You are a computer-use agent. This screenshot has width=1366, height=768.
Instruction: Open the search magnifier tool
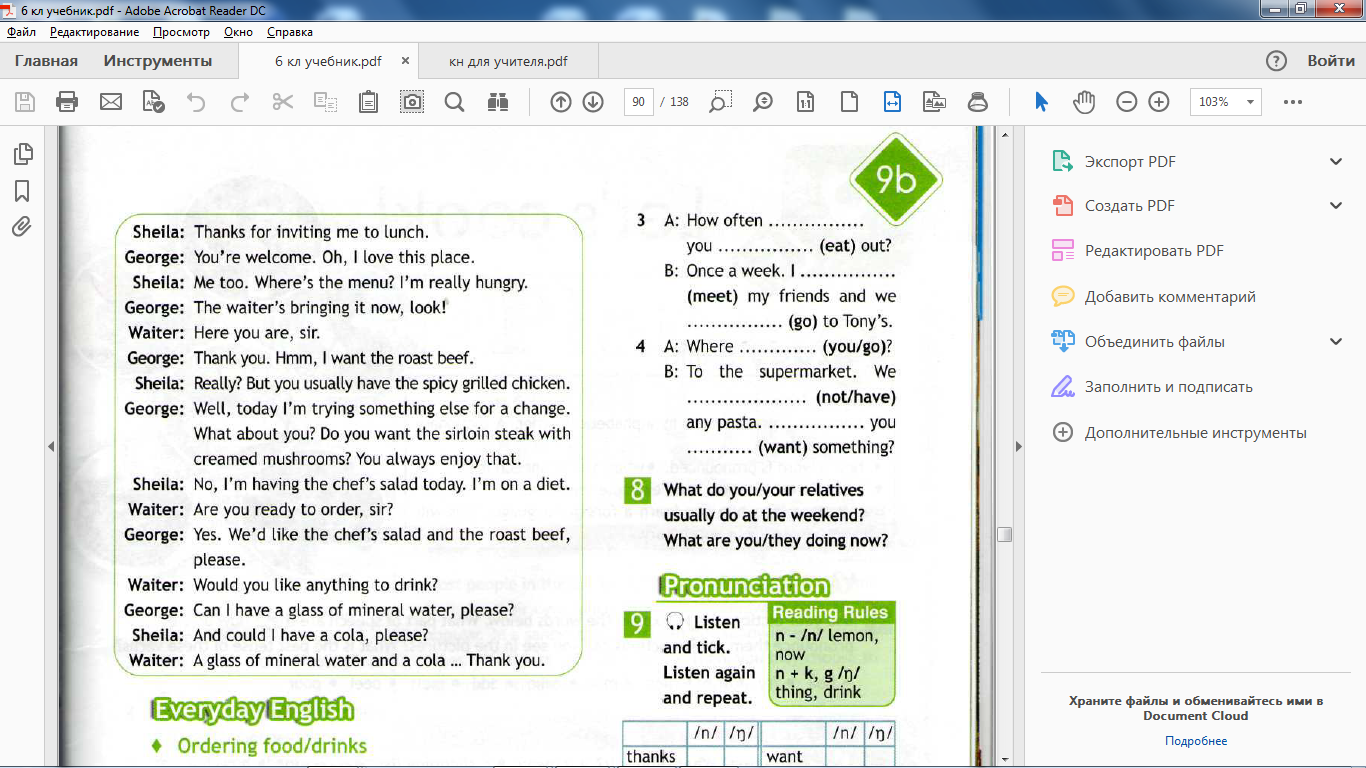[x=454, y=102]
